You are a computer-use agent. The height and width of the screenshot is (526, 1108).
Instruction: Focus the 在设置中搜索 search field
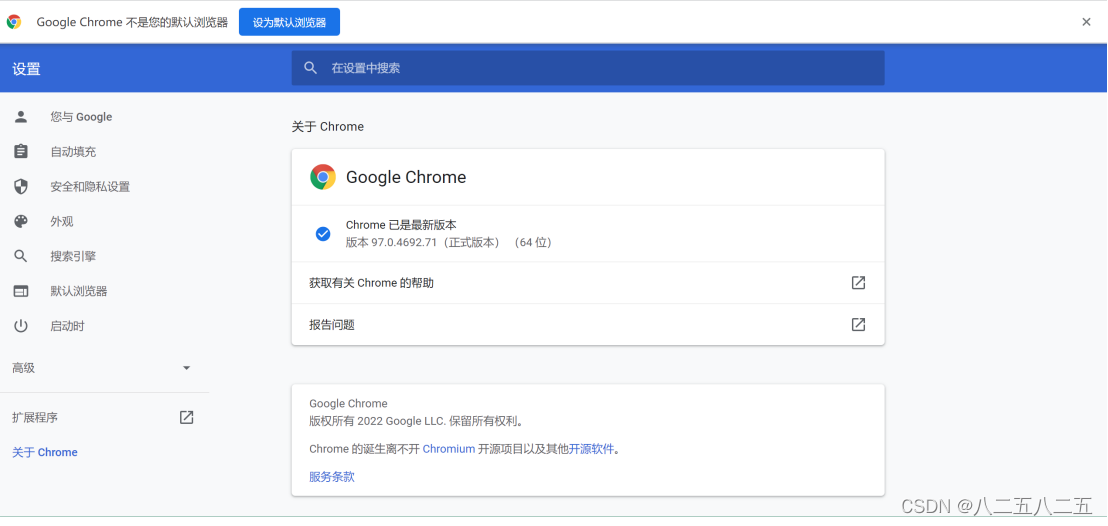click(x=588, y=68)
